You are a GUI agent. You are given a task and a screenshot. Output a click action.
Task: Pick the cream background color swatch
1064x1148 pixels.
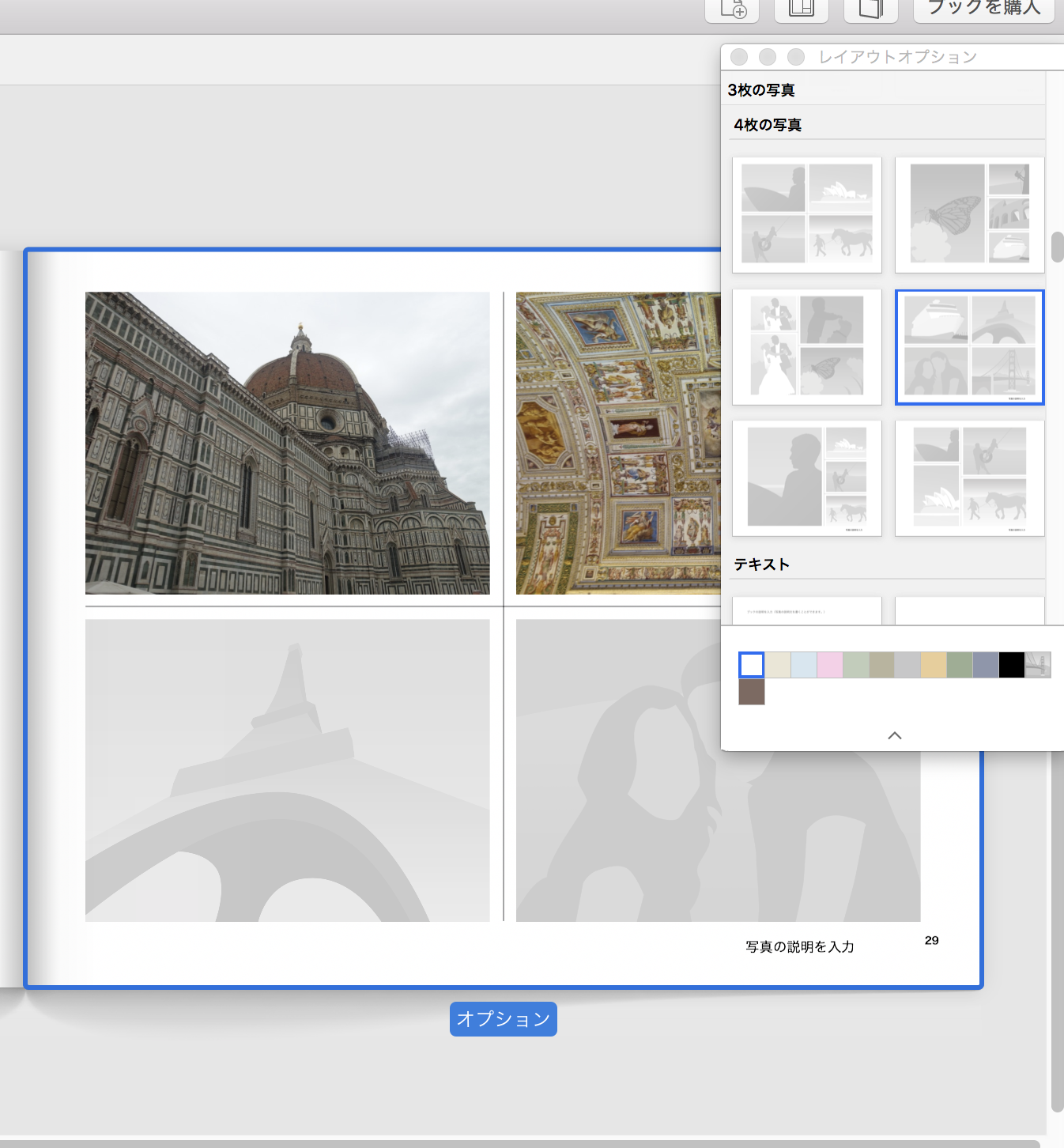pyautogui.click(x=778, y=665)
